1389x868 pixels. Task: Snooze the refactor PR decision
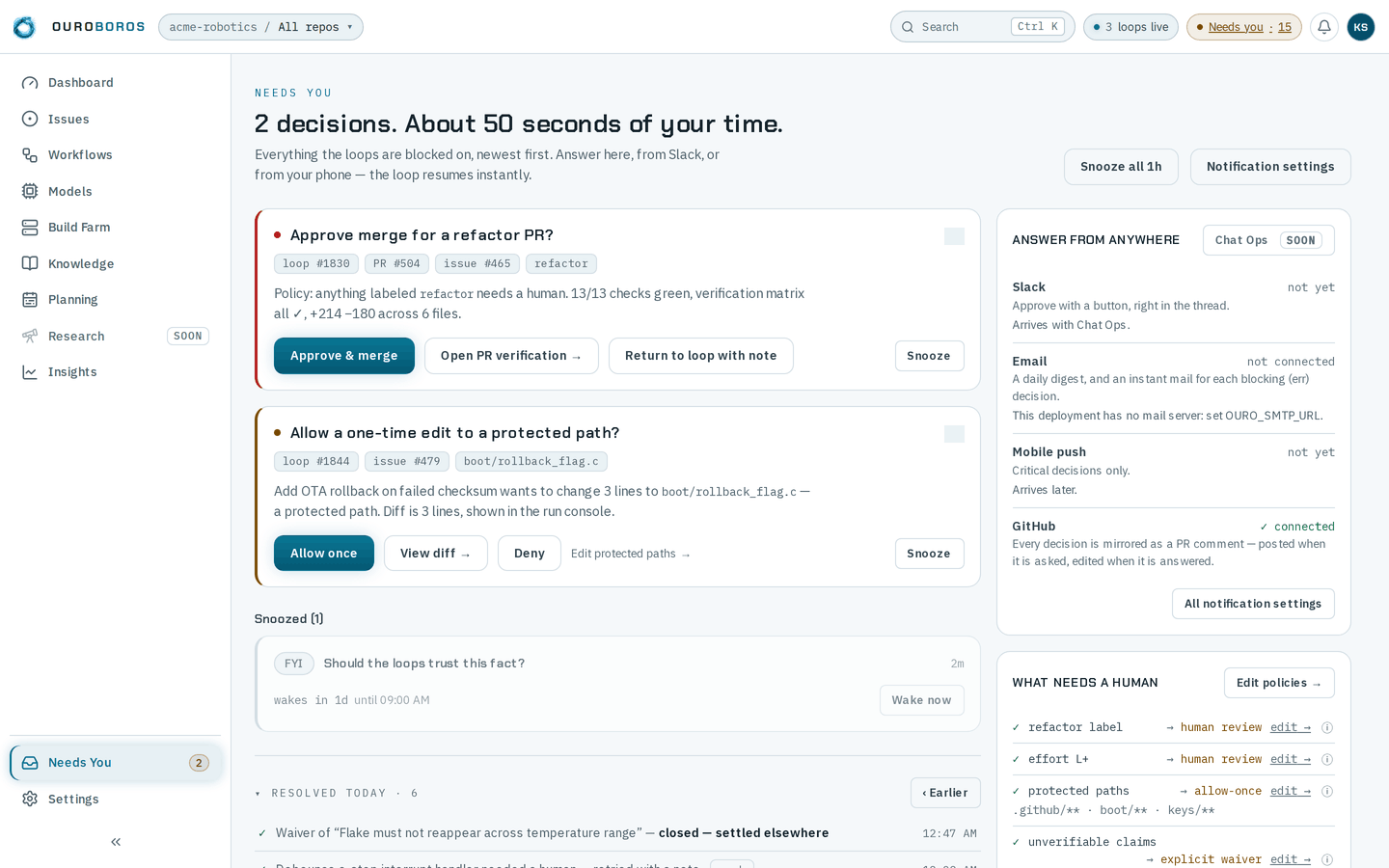(929, 356)
